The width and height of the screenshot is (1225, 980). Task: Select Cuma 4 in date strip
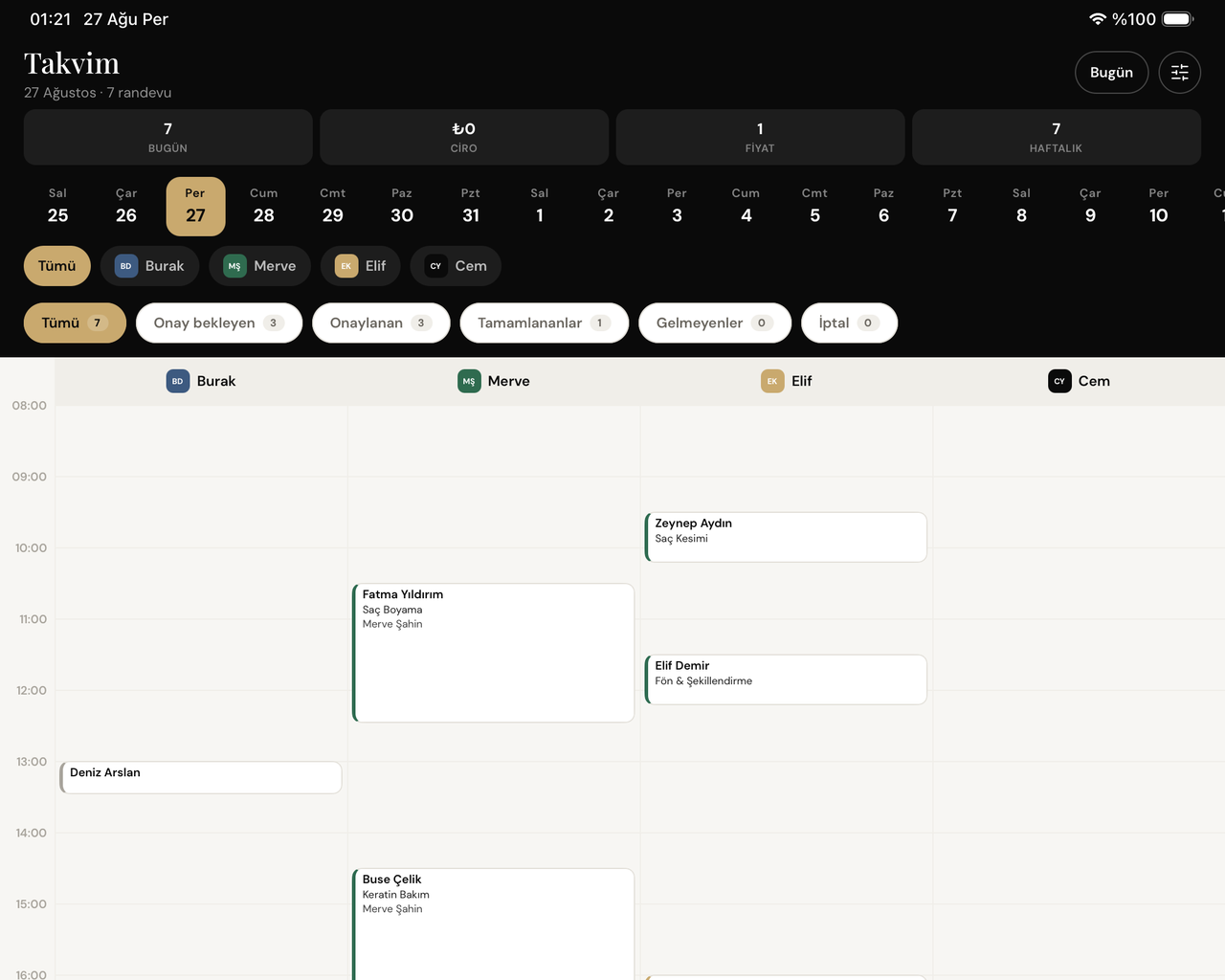746,207
